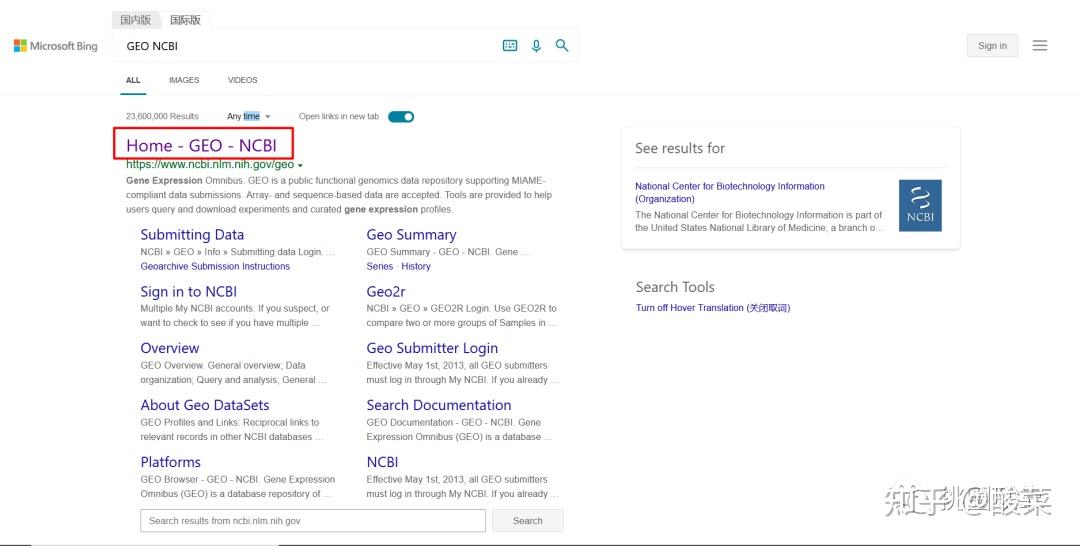Select the VIDEOS results tab
Viewport: 1080px width, 546px height.
pos(242,80)
